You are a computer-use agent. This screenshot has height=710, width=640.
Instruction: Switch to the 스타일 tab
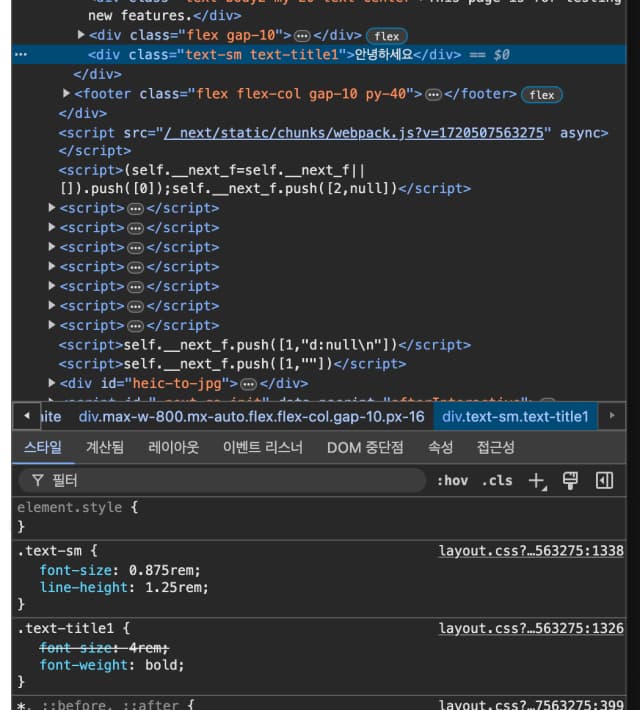click(43, 447)
